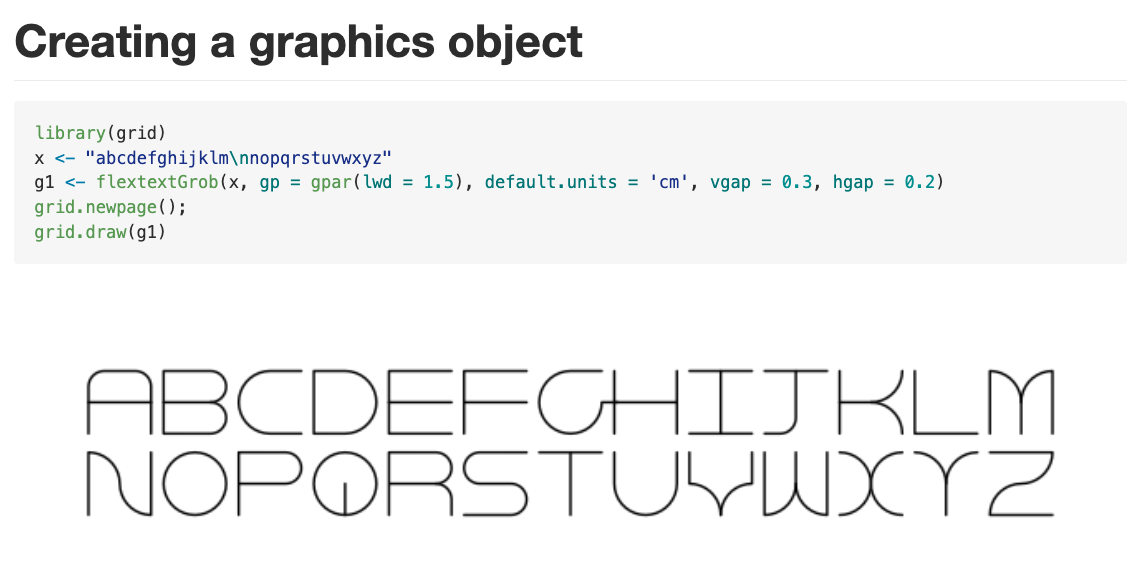
Task: Click the rendered letter S glyph
Action: click(494, 484)
